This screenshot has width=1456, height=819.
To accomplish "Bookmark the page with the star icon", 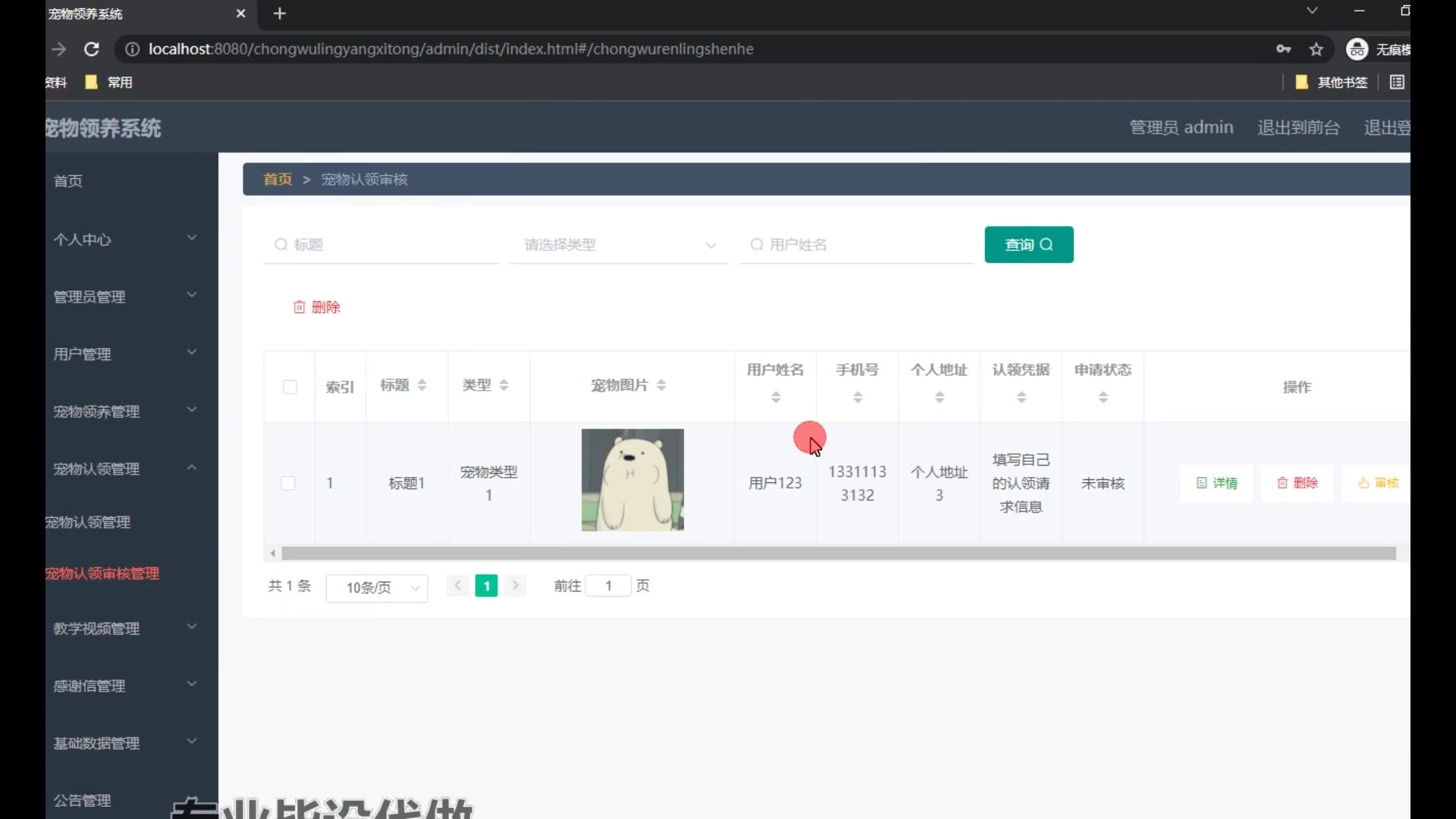I will coord(1316,49).
